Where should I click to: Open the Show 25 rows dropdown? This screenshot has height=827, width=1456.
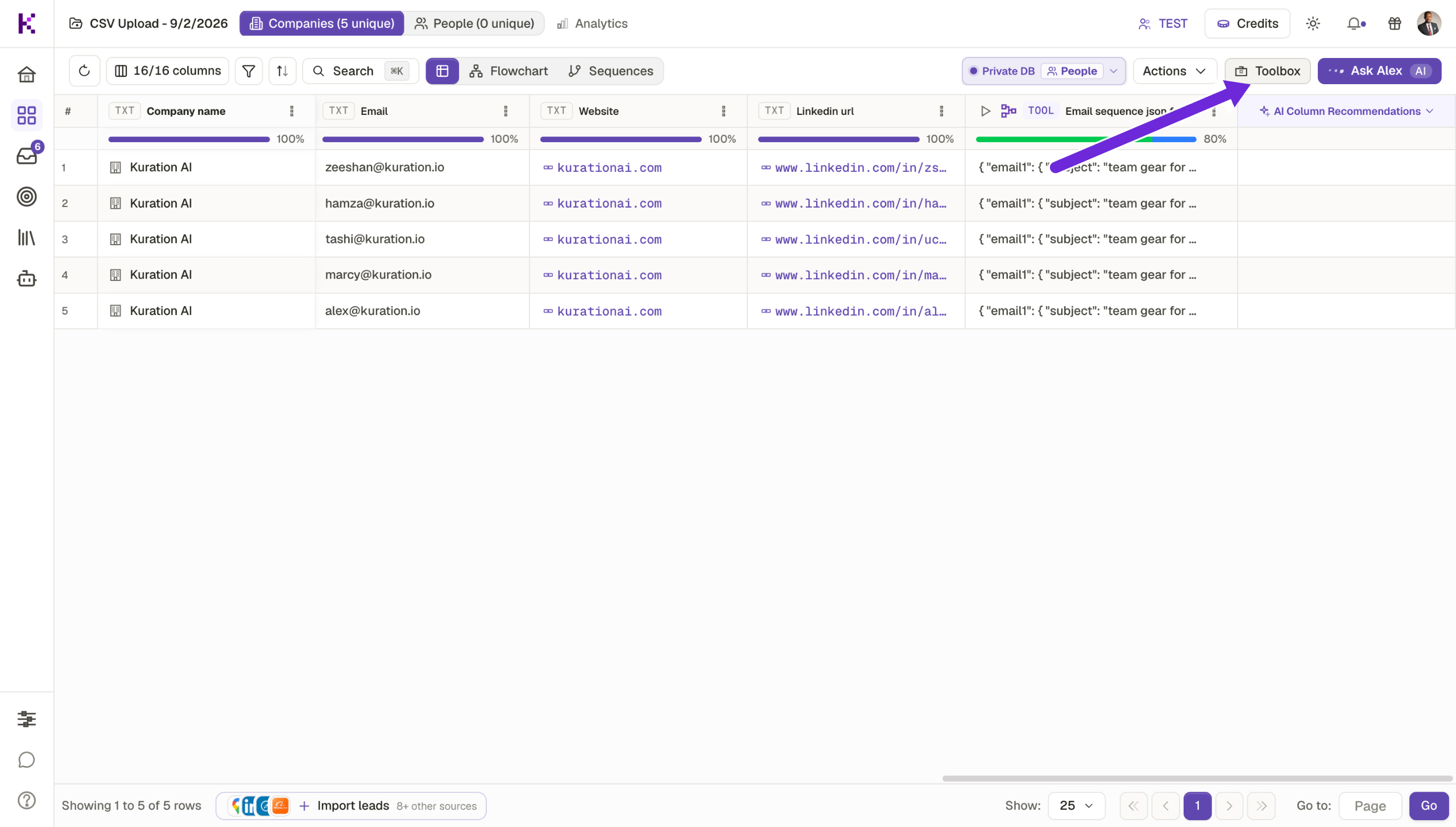[x=1077, y=805]
